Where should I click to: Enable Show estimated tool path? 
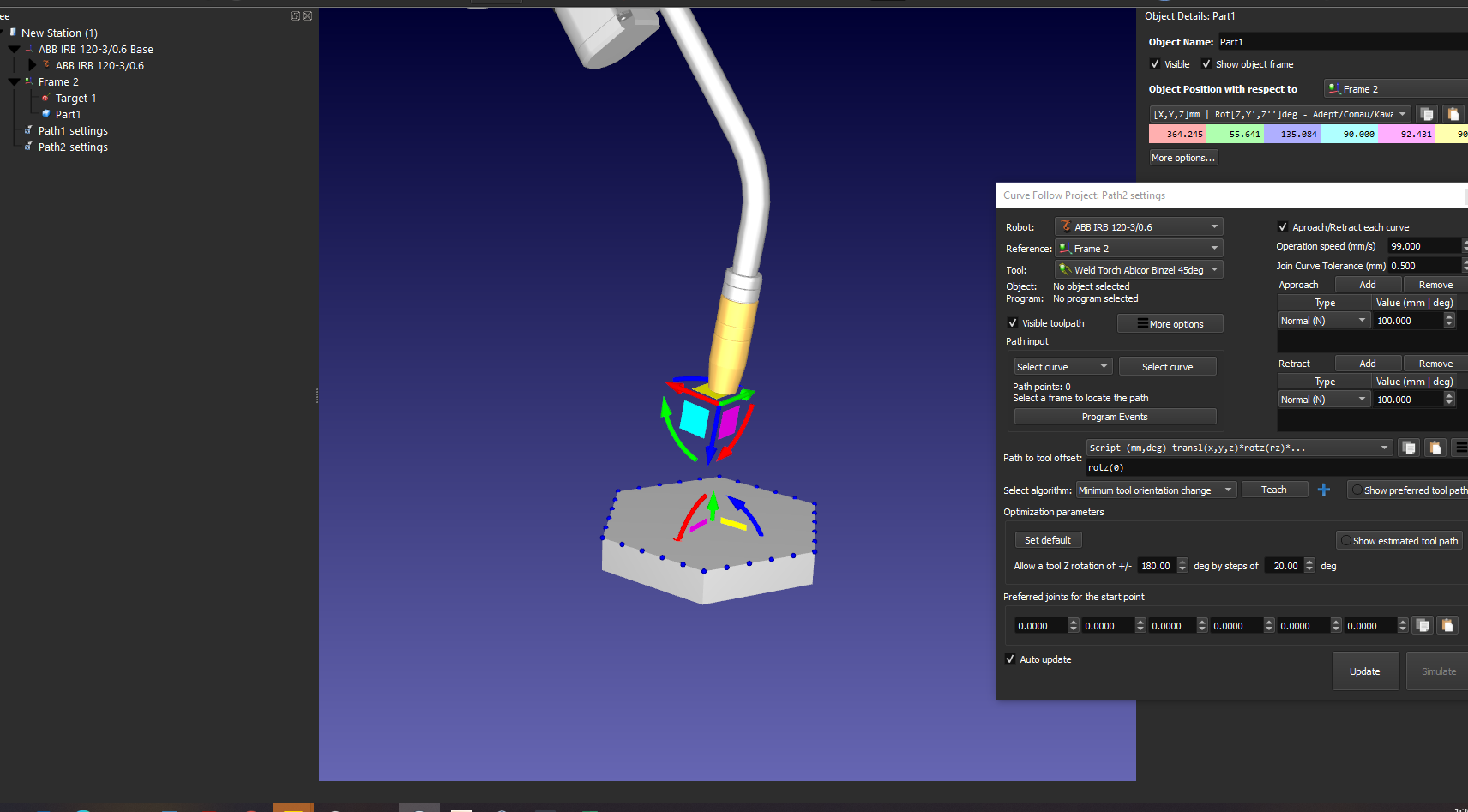[1346, 541]
